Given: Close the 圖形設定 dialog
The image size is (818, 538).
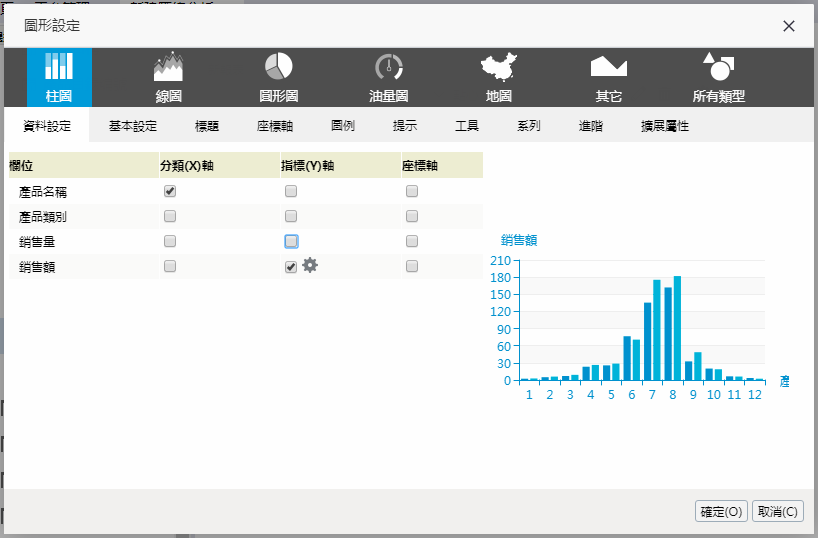Looking at the screenshot, I should pos(789,26).
